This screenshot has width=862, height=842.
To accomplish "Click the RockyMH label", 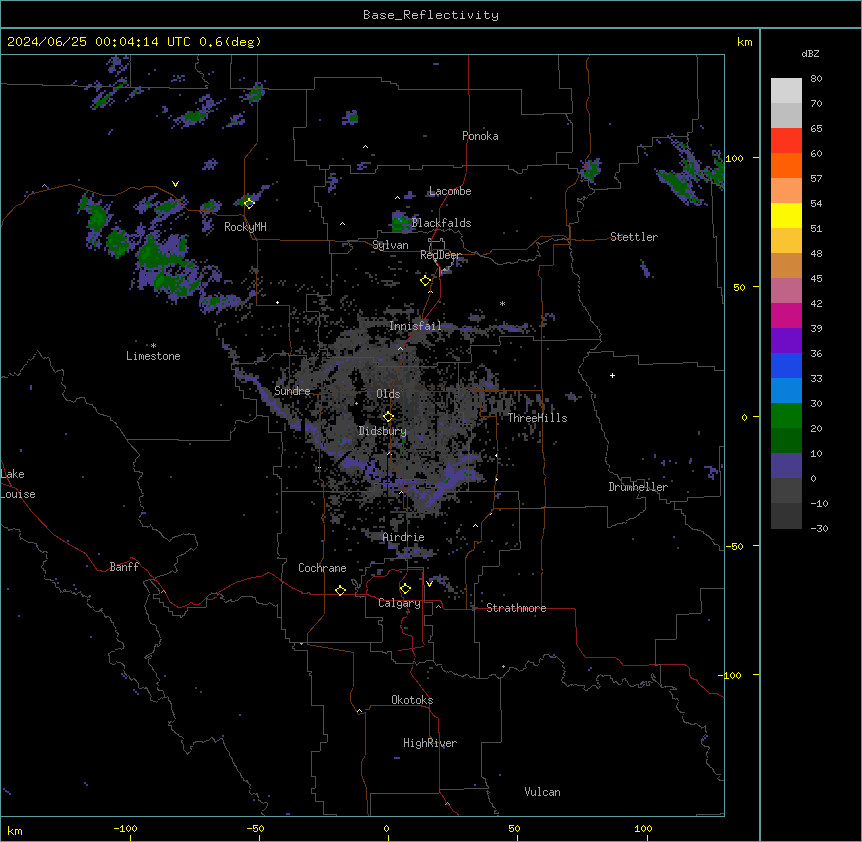I will (245, 227).
